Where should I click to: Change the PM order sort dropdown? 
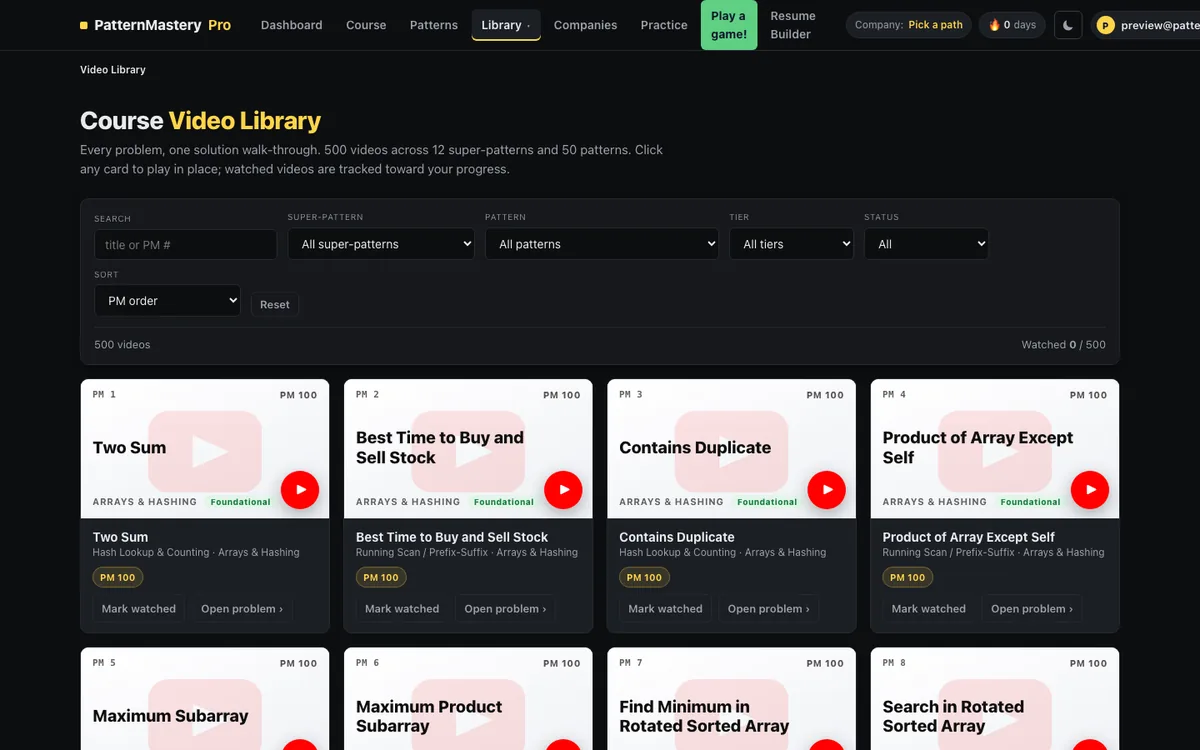pos(167,301)
